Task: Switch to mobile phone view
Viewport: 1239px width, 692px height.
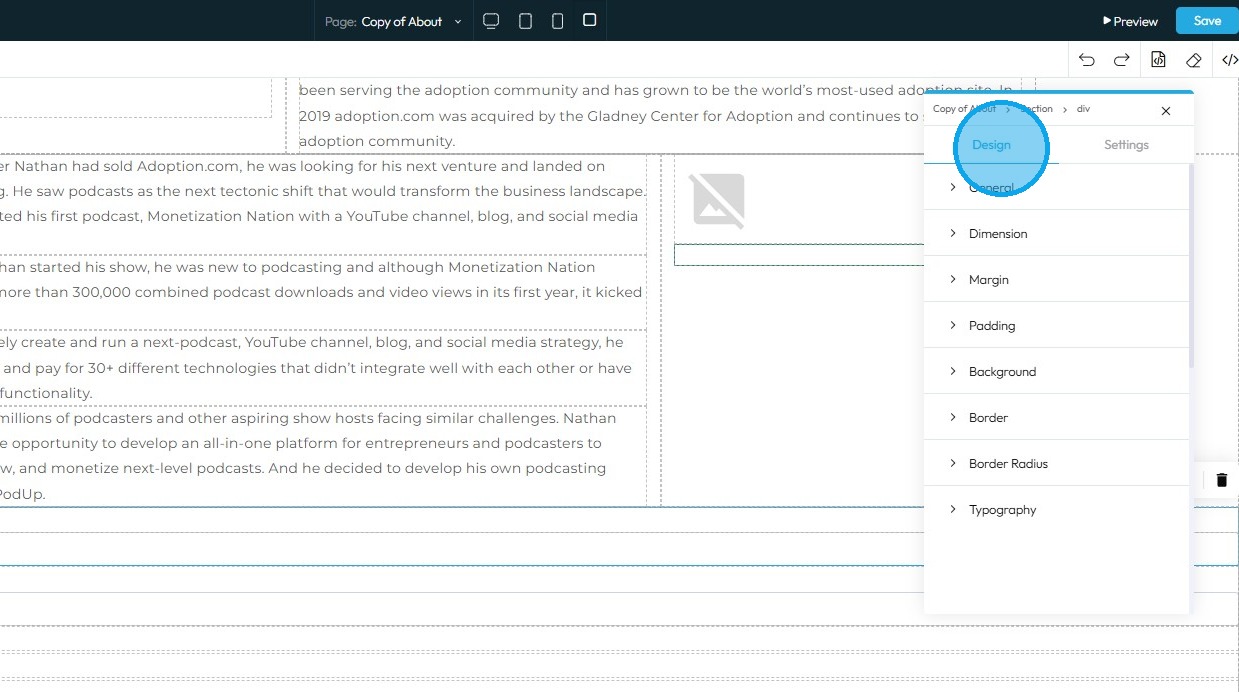Action: click(x=558, y=21)
